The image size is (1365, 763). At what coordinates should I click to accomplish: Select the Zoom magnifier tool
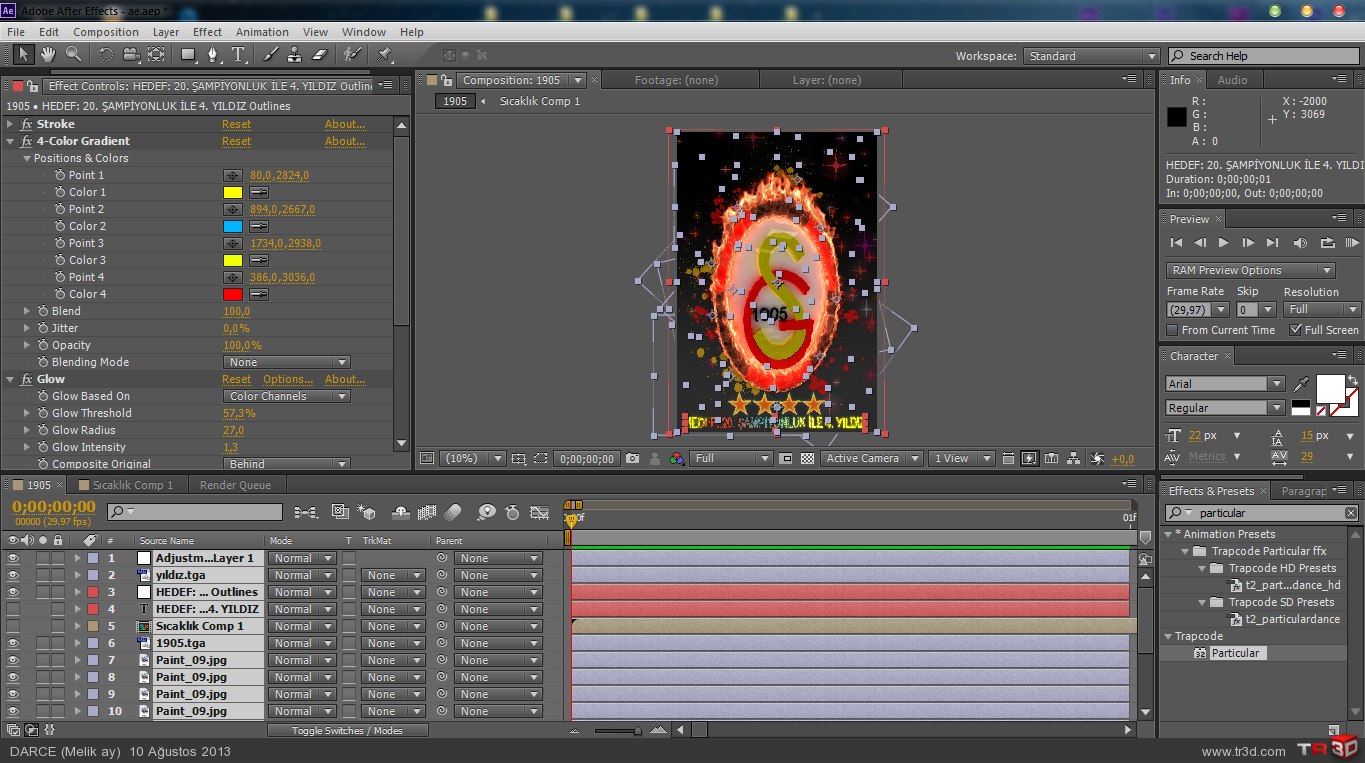coord(74,54)
